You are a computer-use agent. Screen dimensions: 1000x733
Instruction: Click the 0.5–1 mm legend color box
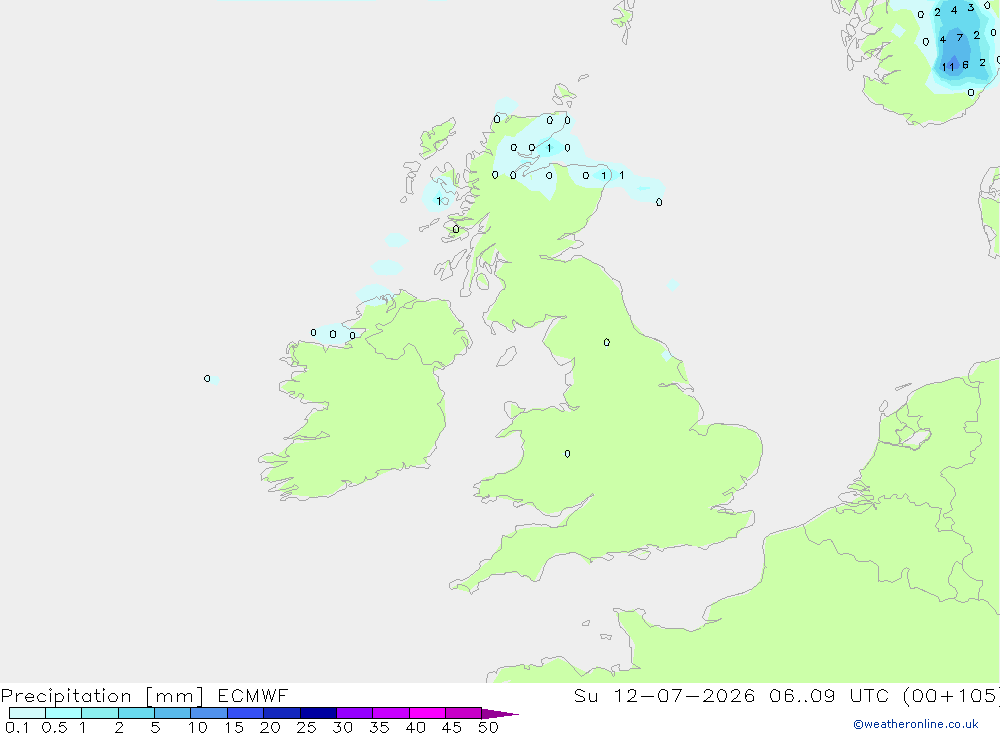[64, 713]
